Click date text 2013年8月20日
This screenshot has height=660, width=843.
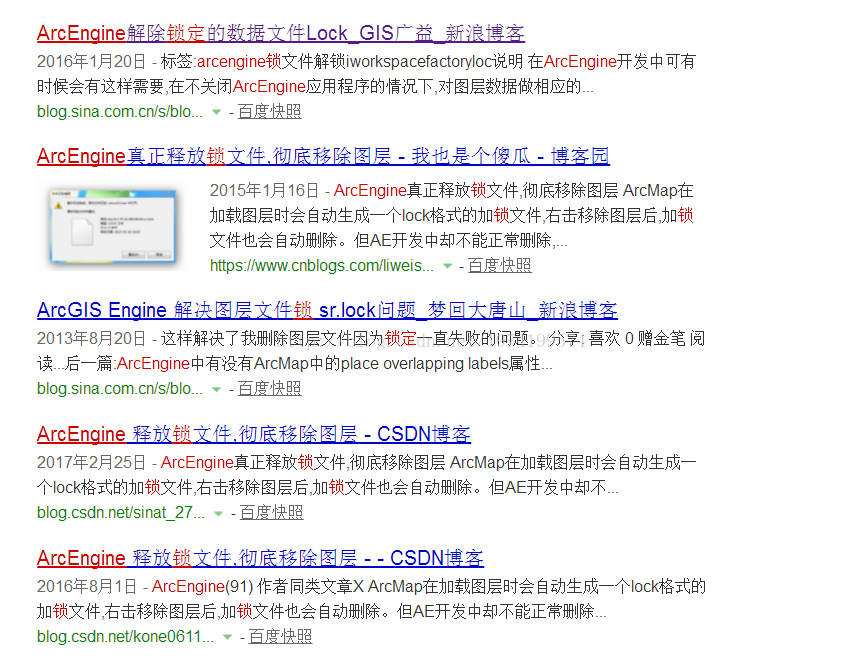[x=91, y=338]
